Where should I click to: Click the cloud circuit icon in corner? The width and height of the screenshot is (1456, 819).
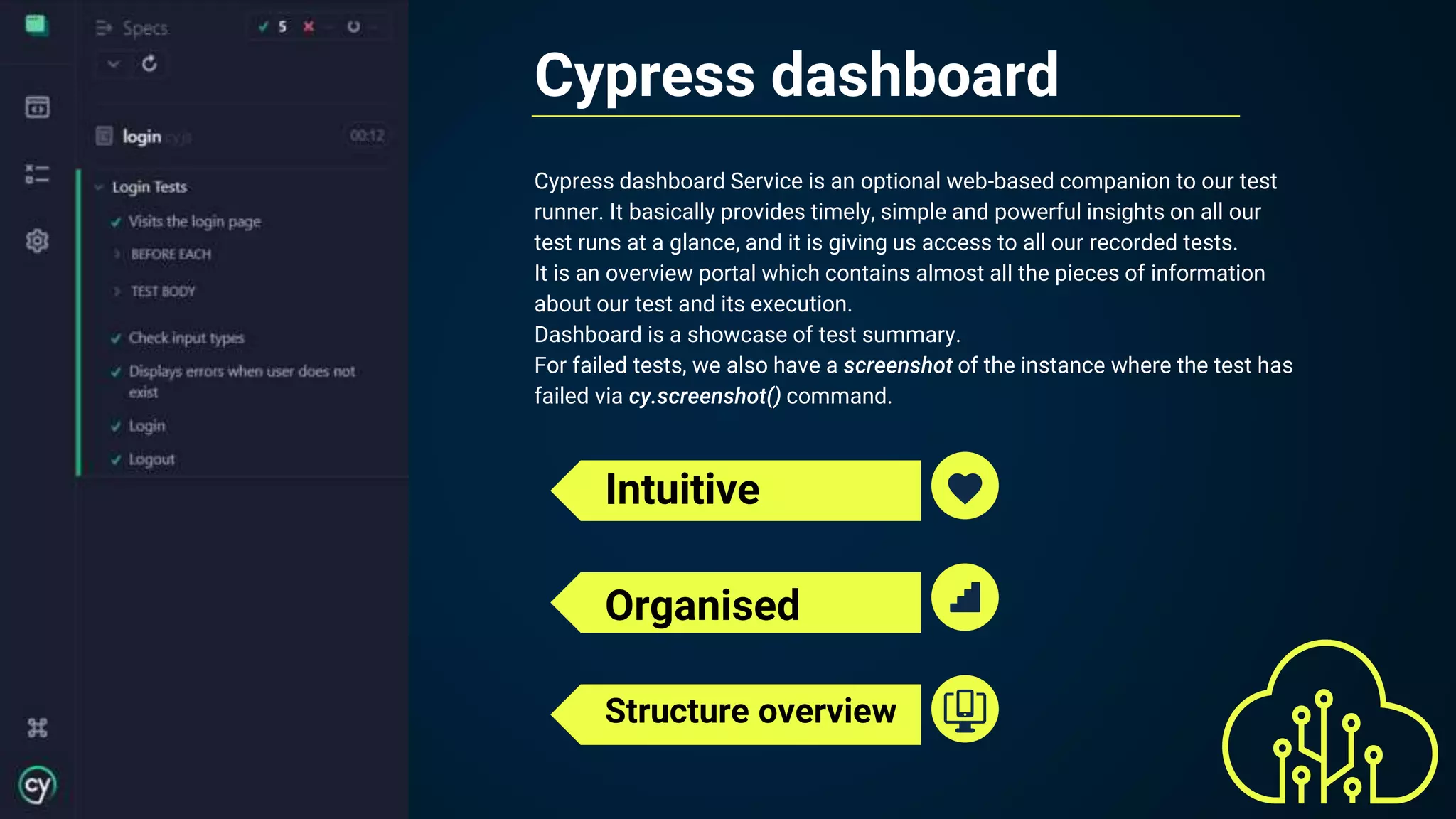[x=1329, y=722]
